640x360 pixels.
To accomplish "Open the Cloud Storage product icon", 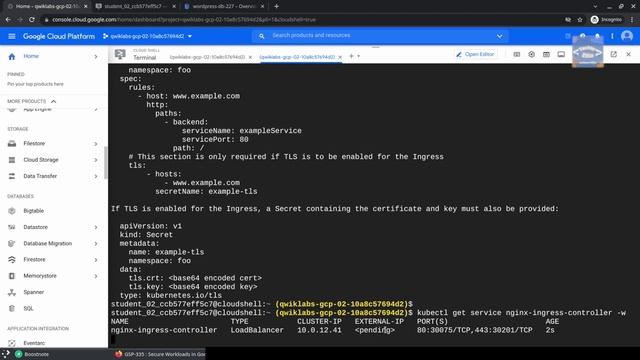I will pos(12,160).
